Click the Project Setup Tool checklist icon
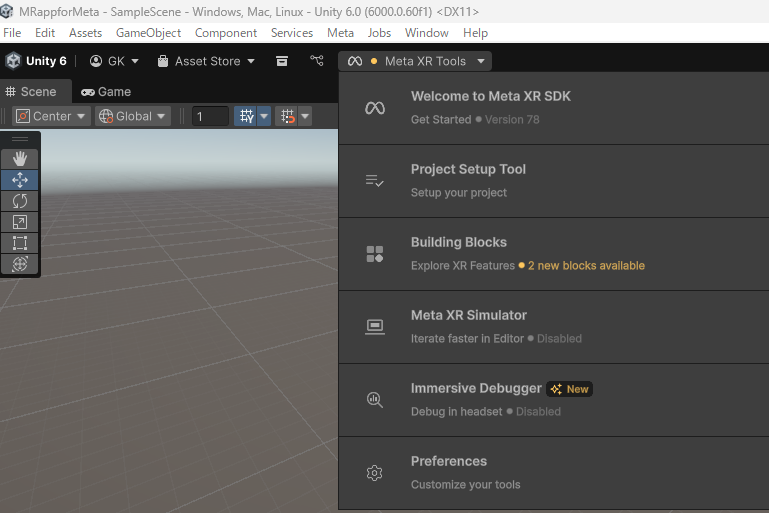This screenshot has width=769, height=513. pos(375,181)
